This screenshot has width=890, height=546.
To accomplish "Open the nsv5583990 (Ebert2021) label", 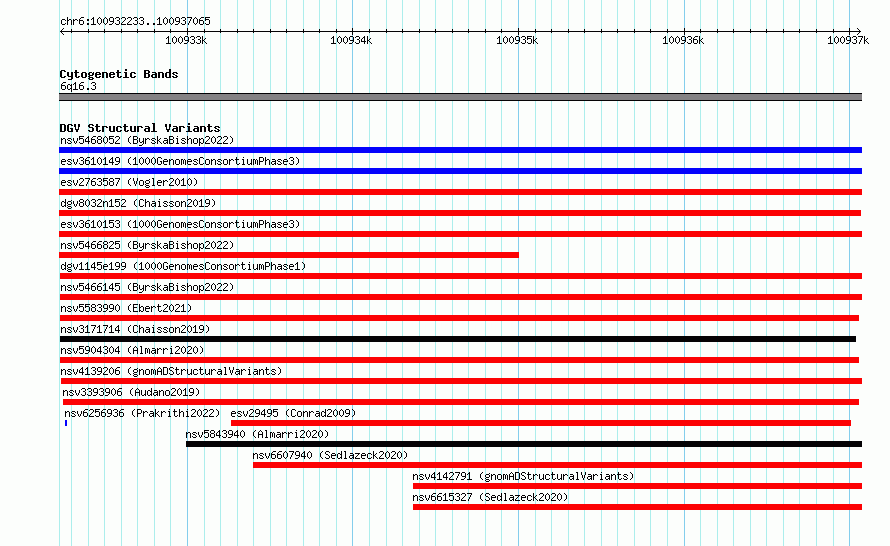I will pos(126,308).
